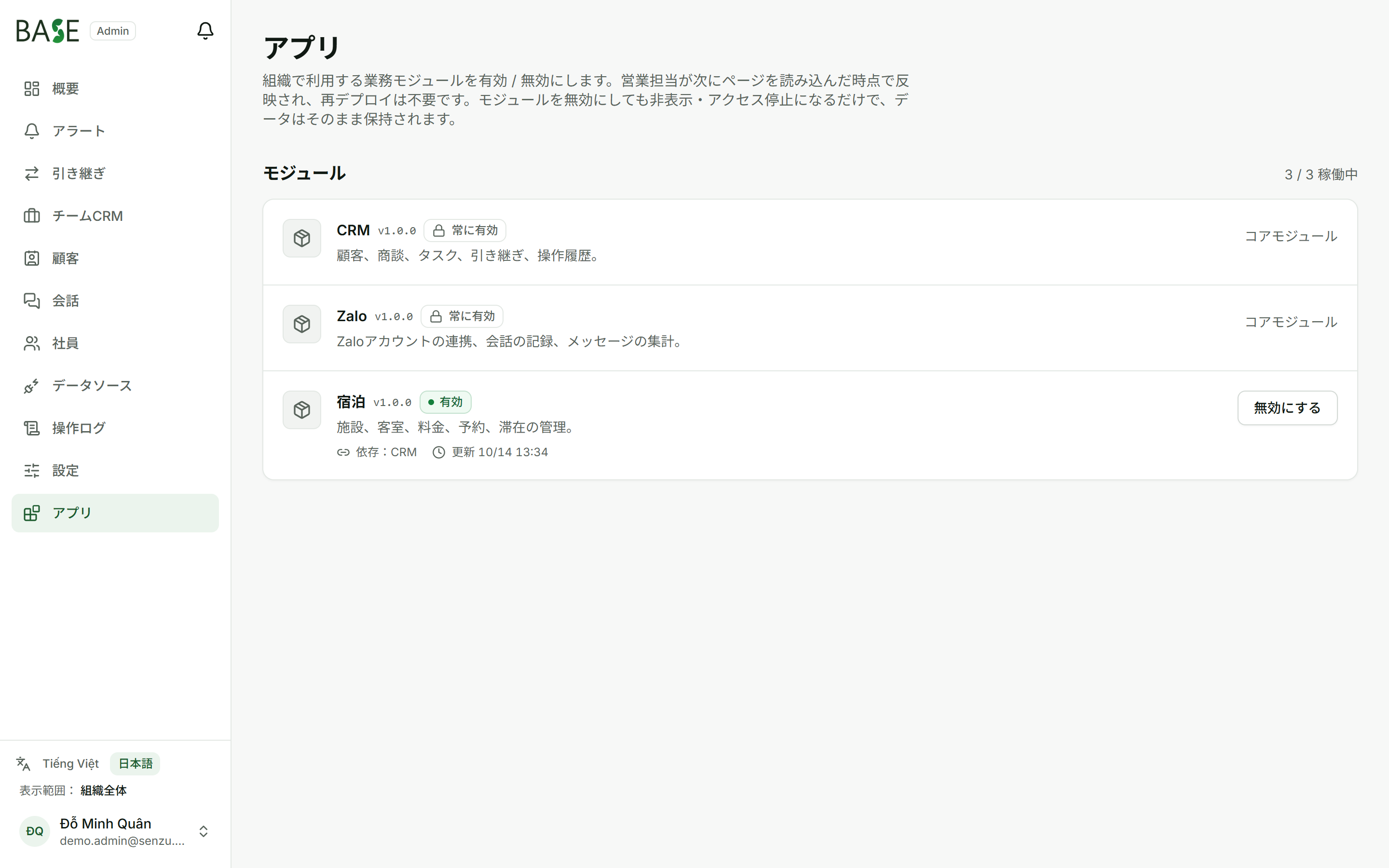Click the link icon beside 依存：CRM
The width and height of the screenshot is (1389, 868).
343,452
